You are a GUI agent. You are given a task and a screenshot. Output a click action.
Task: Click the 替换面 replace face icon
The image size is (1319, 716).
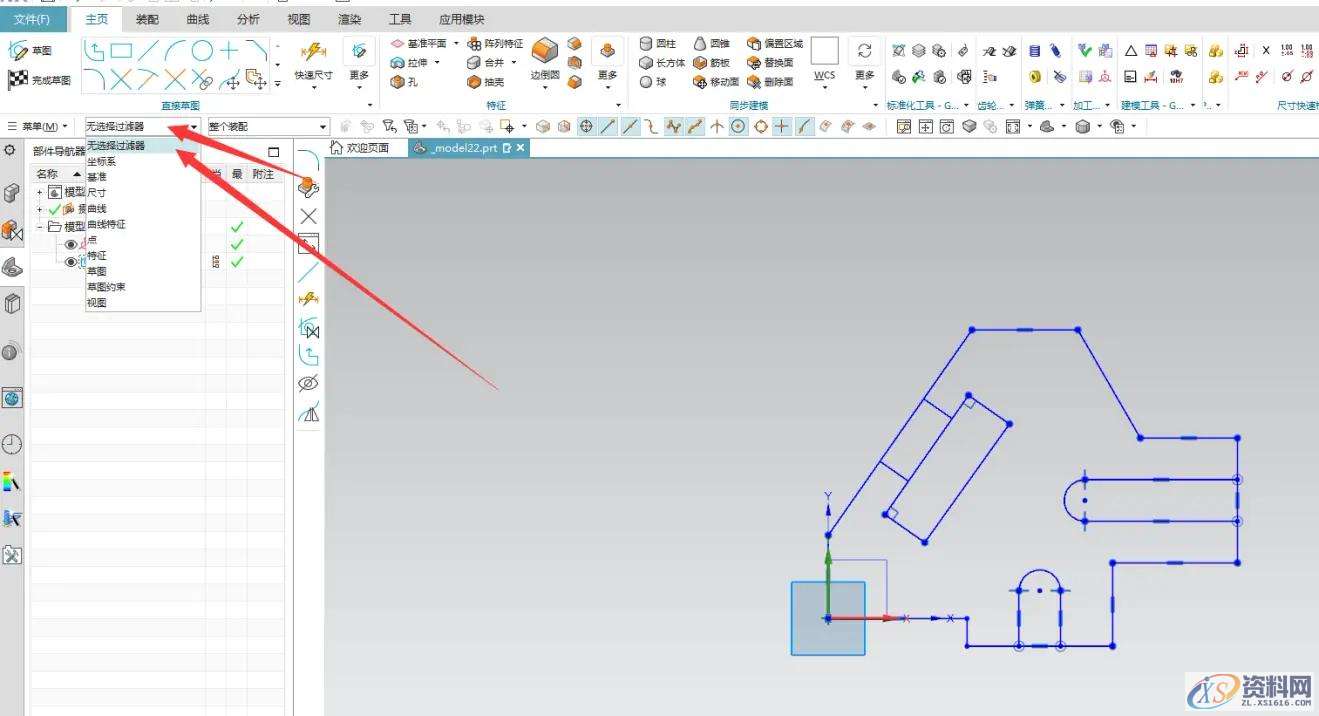754,63
